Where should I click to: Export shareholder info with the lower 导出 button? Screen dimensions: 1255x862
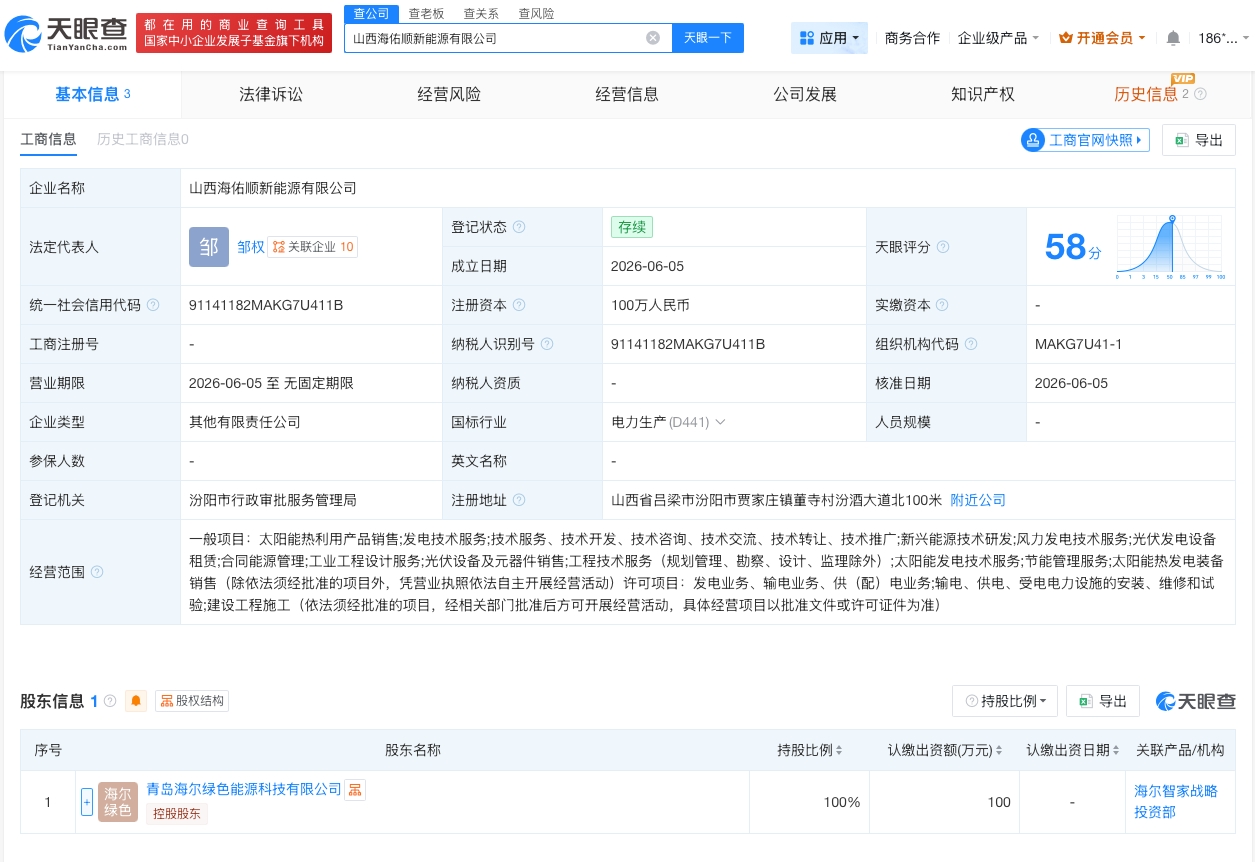(x=1103, y=701)
